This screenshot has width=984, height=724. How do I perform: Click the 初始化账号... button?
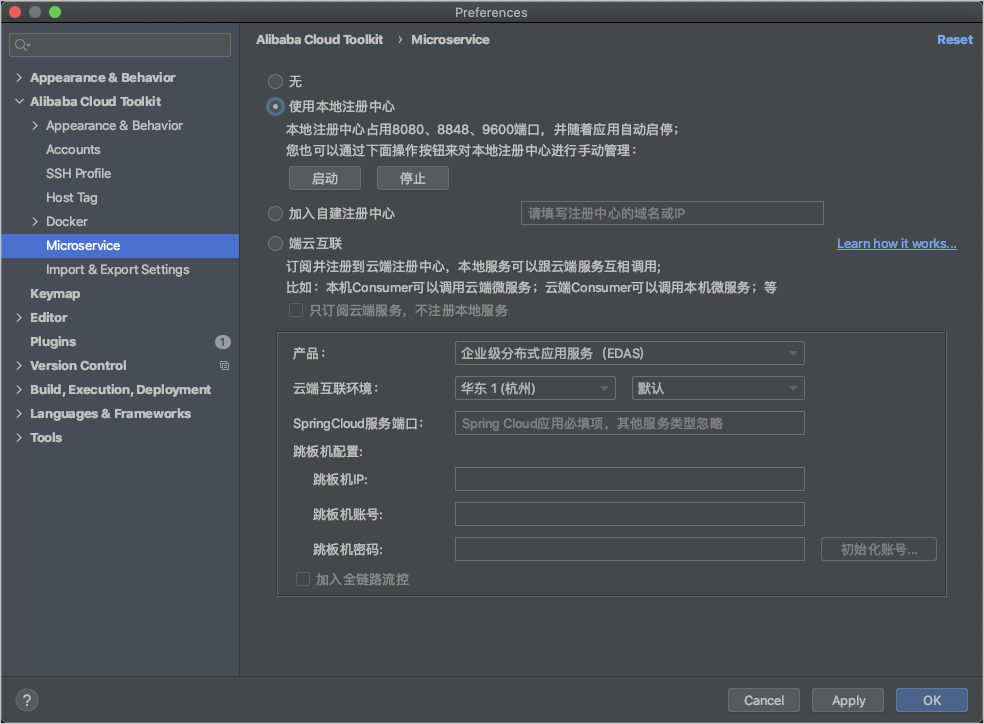point(879,550)
